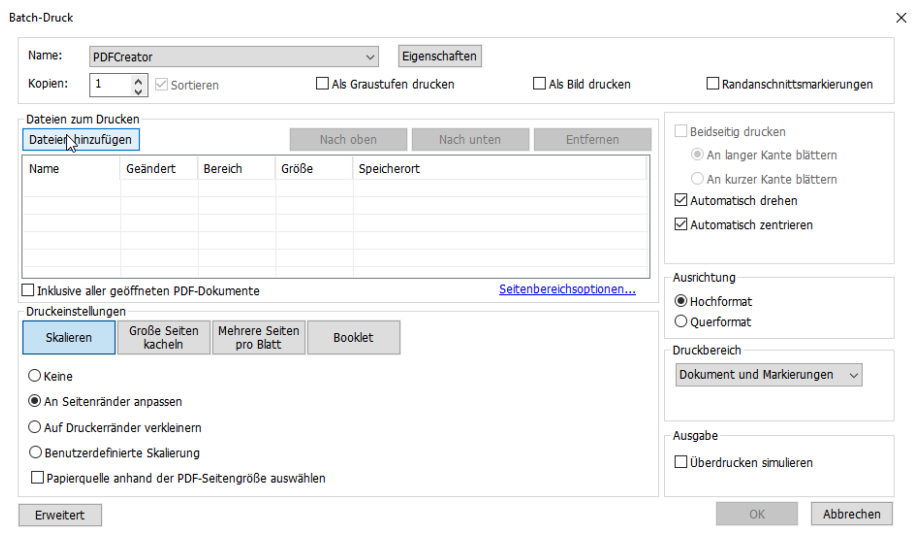Viewport: 917px width, 539px height.
Task: Switch to Große Seiten kacheln tab
Action: [x=164, y=338]
